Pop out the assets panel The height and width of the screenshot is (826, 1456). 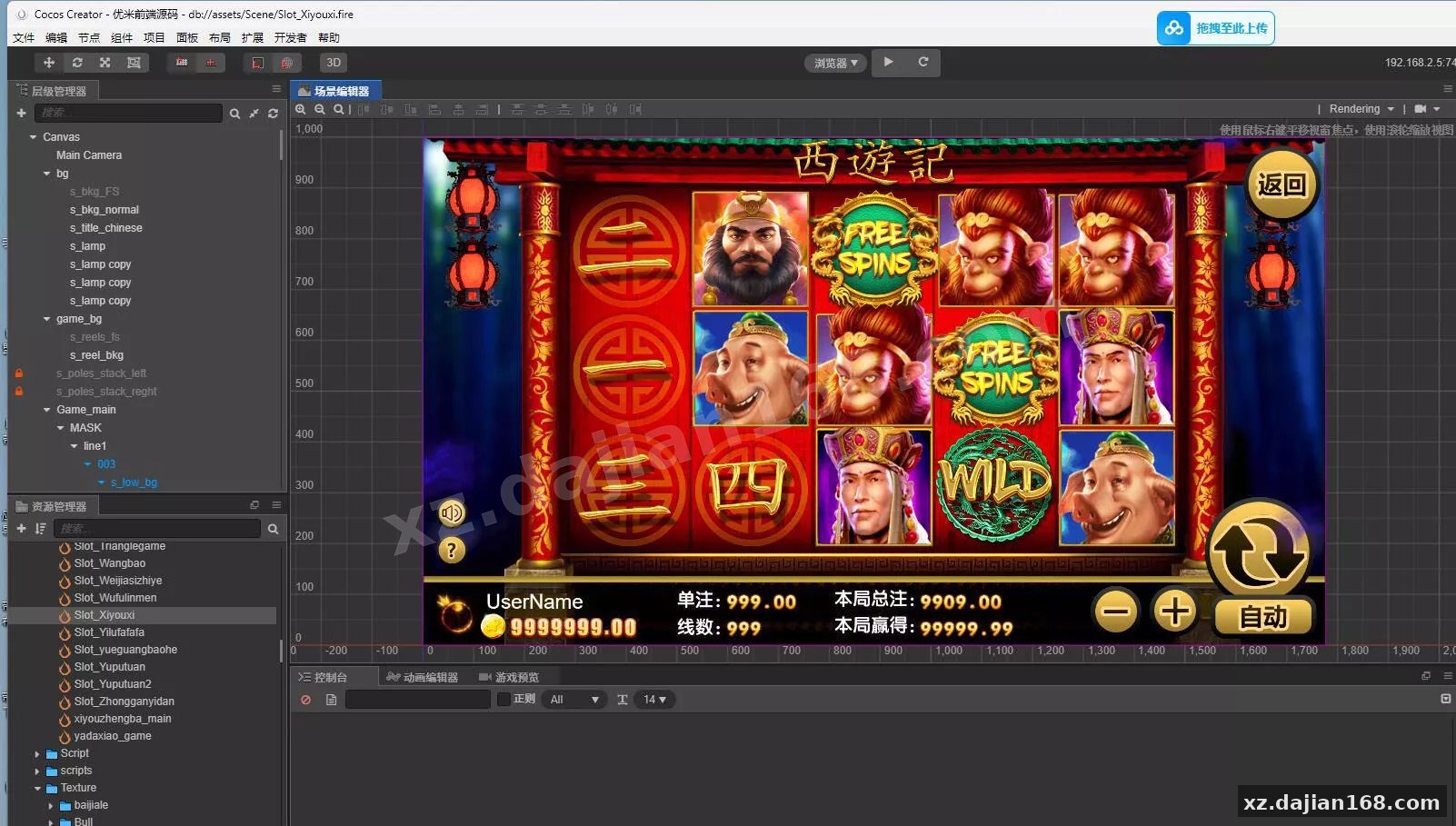[254, 505]
